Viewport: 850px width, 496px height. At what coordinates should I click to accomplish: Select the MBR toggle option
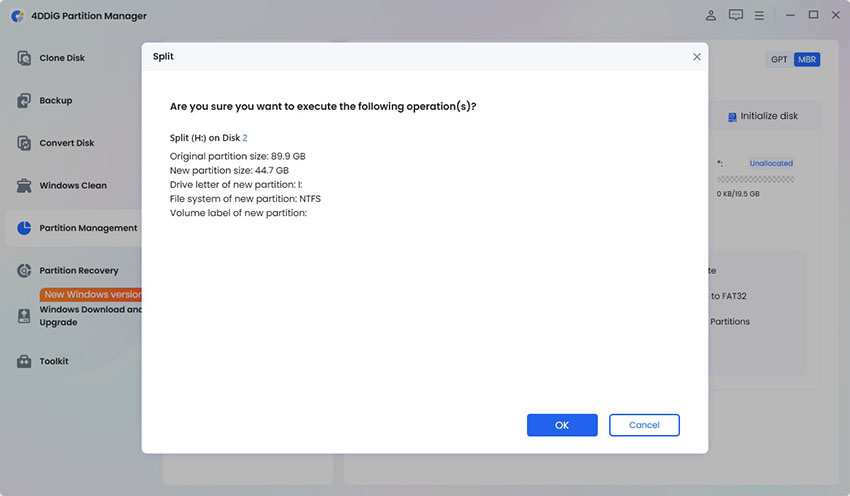click(807, 60)
